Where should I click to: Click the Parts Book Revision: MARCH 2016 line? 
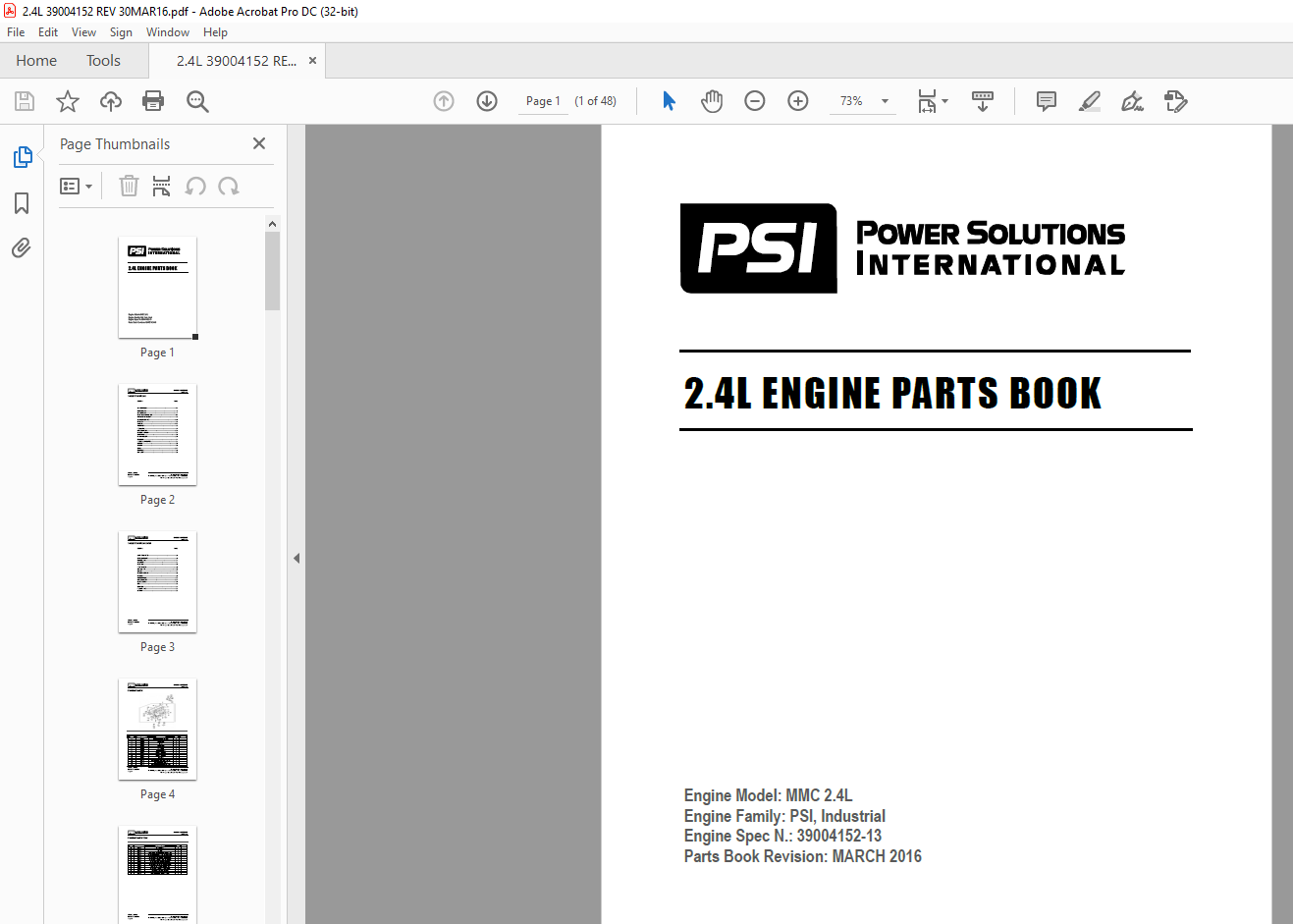[x=802, y=856]
